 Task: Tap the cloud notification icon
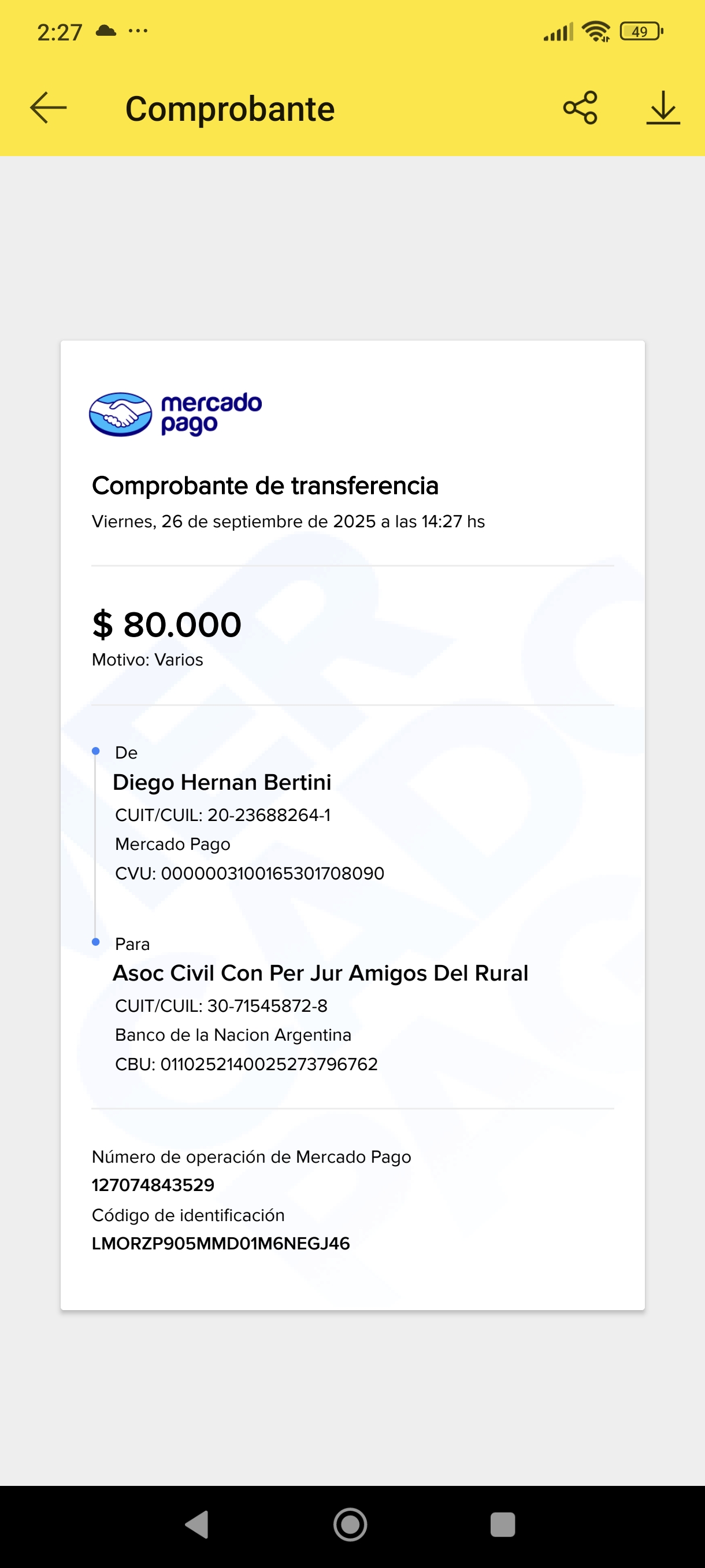(106, 31)
